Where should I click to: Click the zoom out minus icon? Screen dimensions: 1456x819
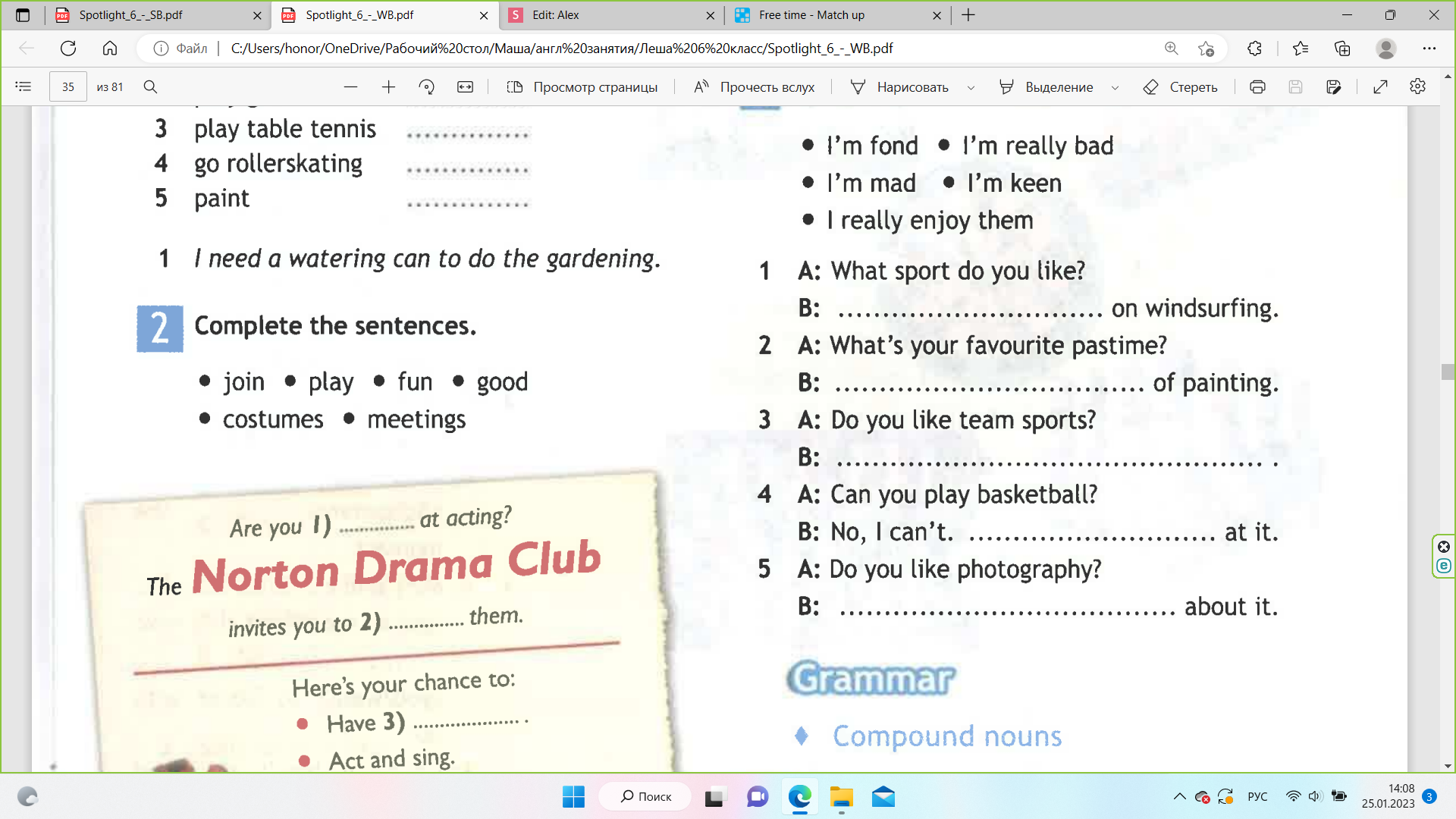click(x=350, y=87)
